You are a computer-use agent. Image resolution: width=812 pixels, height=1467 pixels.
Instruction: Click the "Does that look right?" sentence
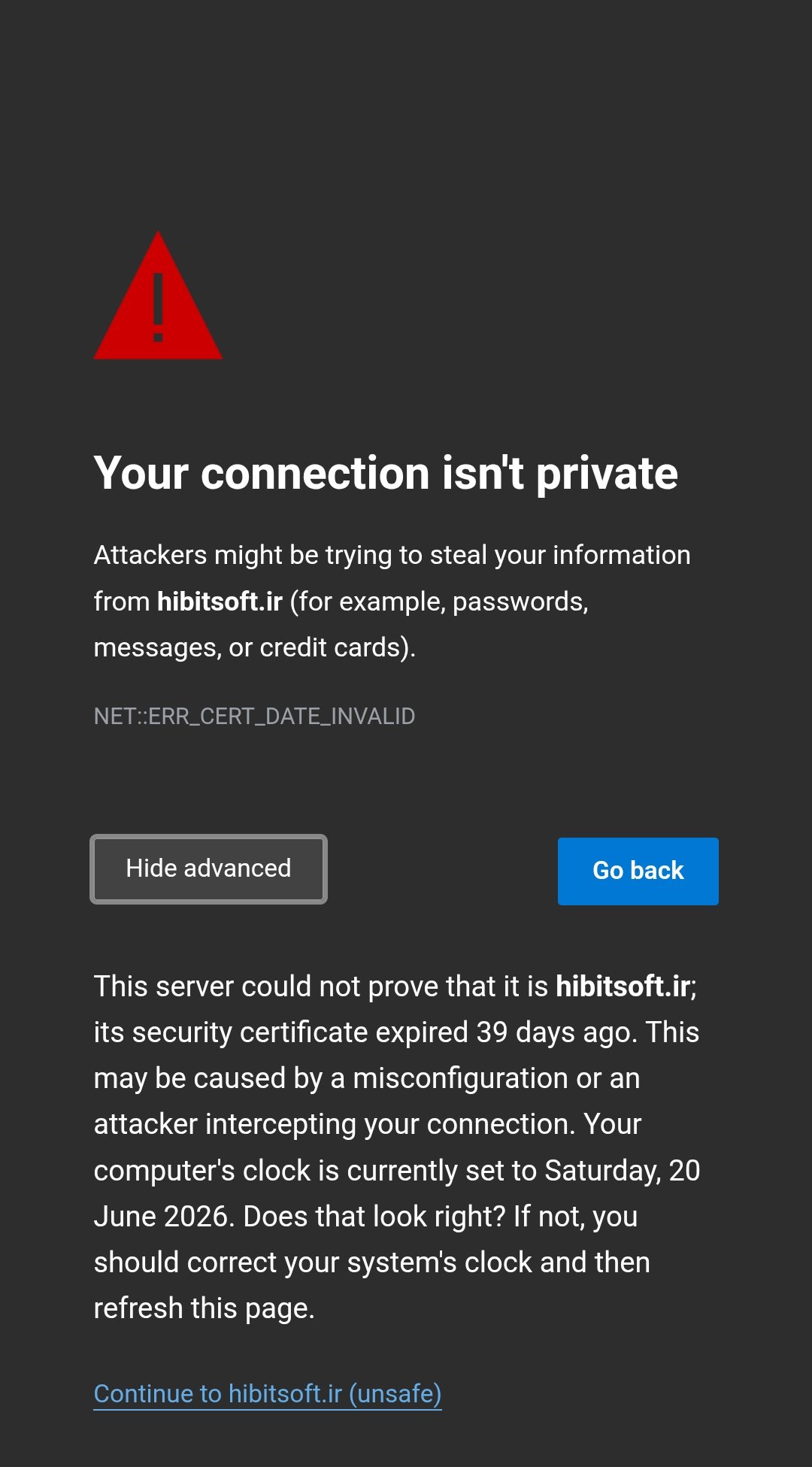(374, 1217)
